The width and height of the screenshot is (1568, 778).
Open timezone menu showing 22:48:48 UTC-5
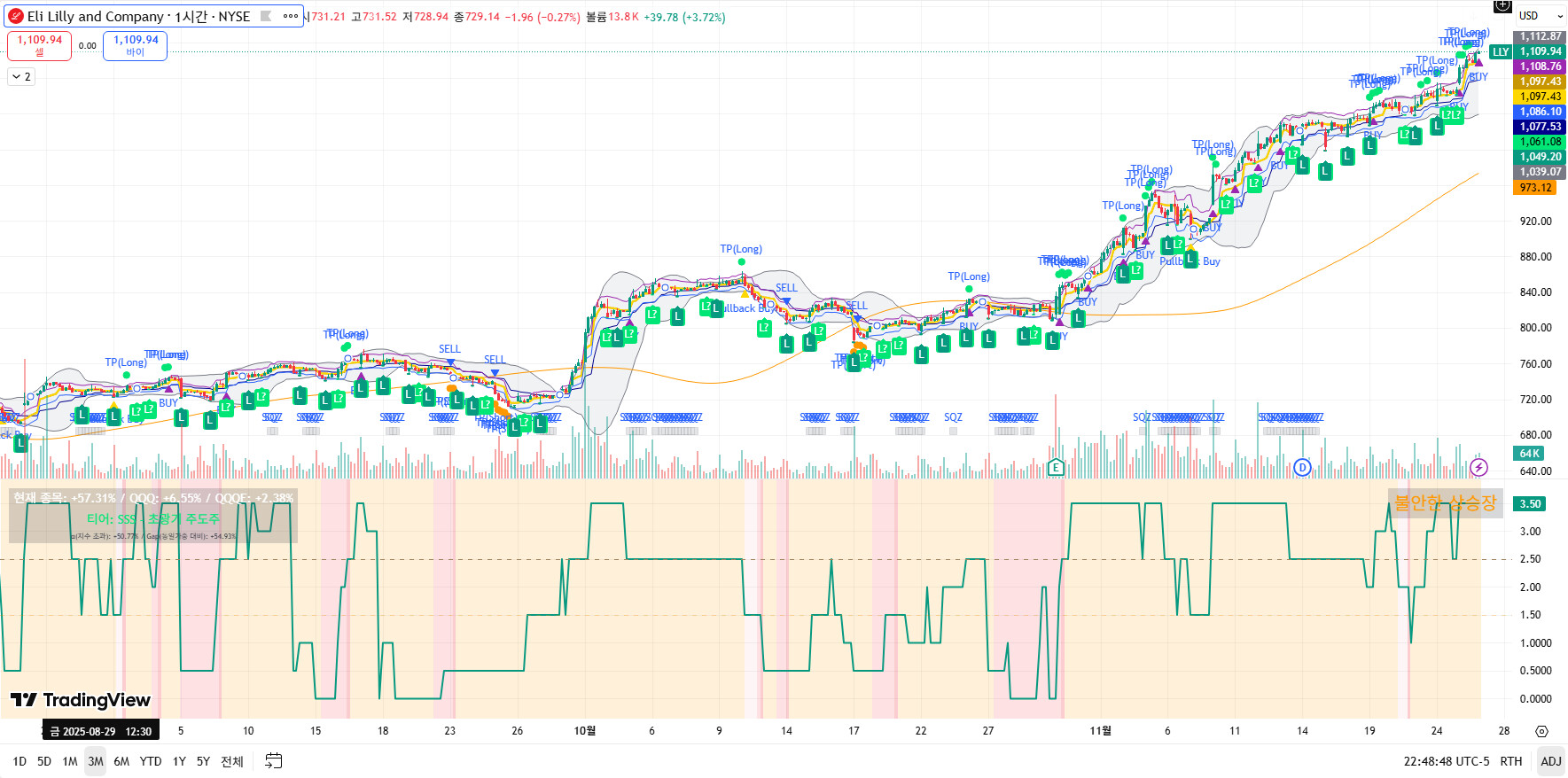click(x=1447, y=761)
